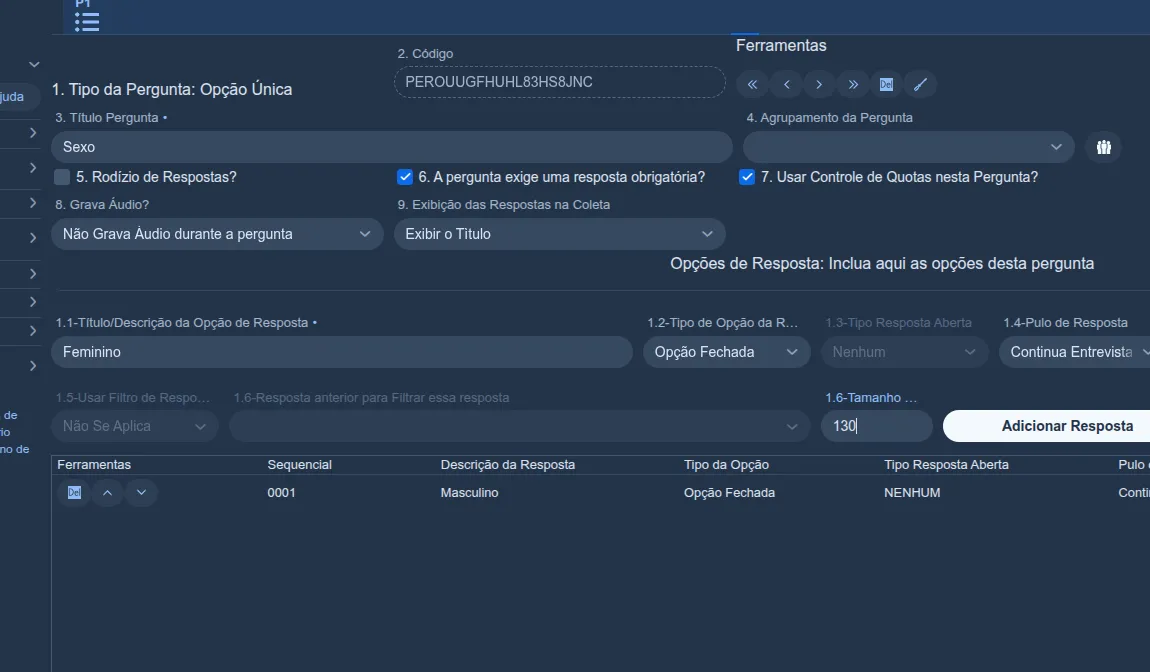This screenshot has width=1150, height=672.
Task: Open Agrupamento da Pergunta dropdown
Action: click(x=909, y=147)
